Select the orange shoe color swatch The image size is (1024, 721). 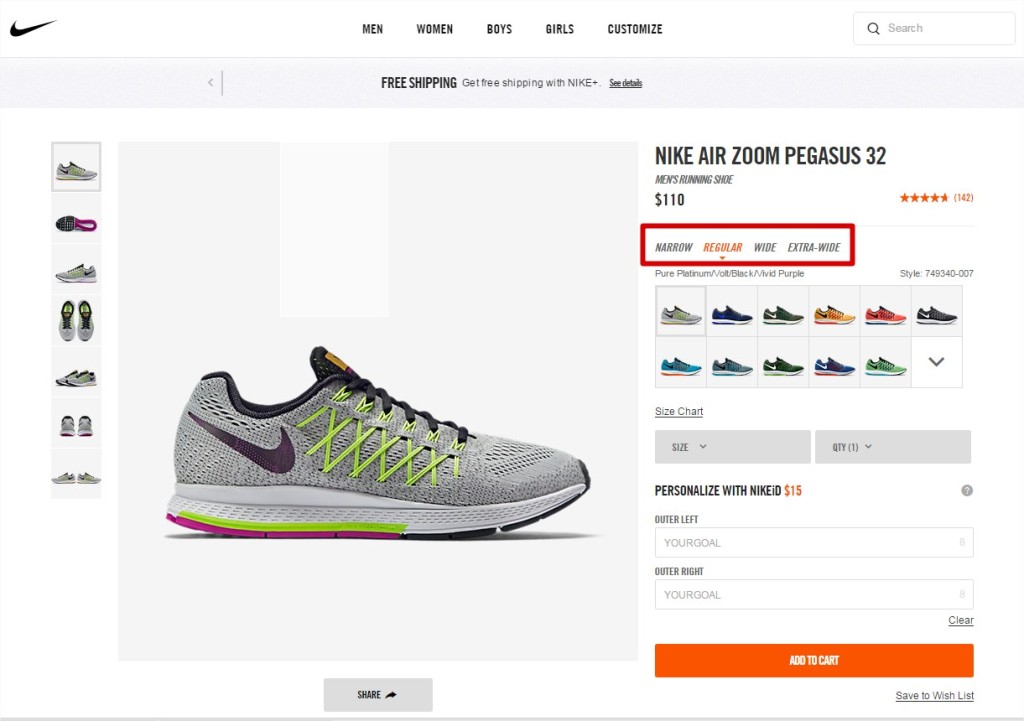coord(834,315)
